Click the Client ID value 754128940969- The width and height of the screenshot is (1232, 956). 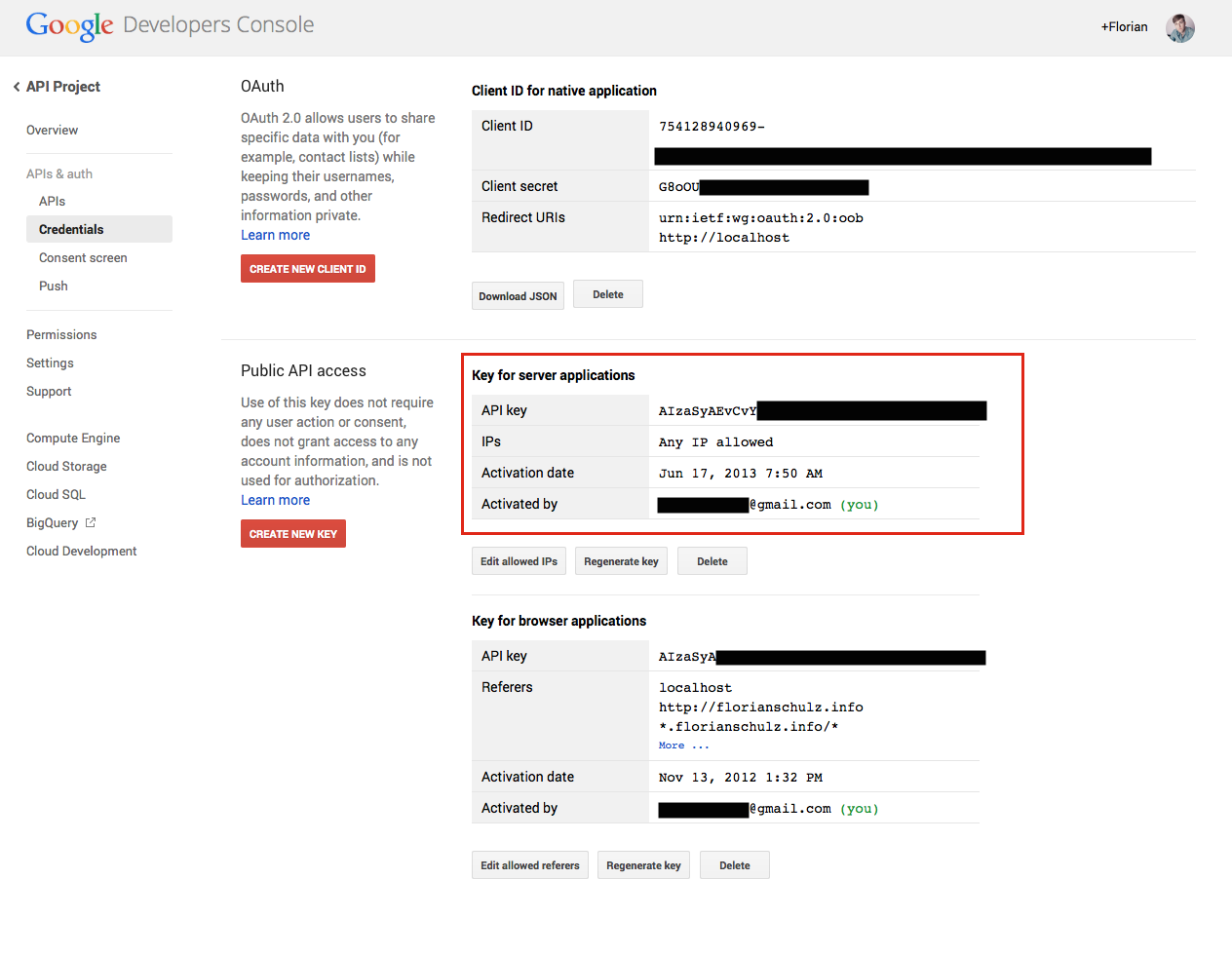coord(712,127)
